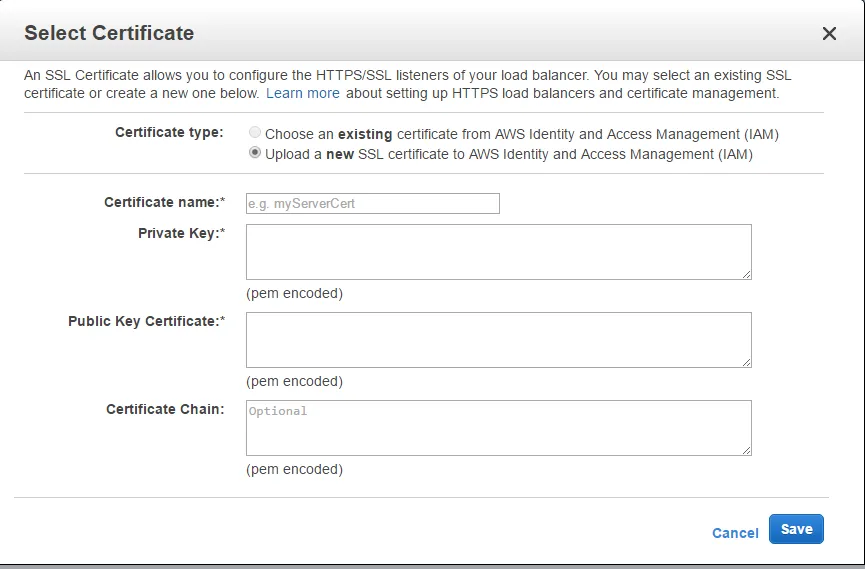Click inside the Public Key Certificate box
The width and height of the screenshot is (865, 569).
point(498,339)
